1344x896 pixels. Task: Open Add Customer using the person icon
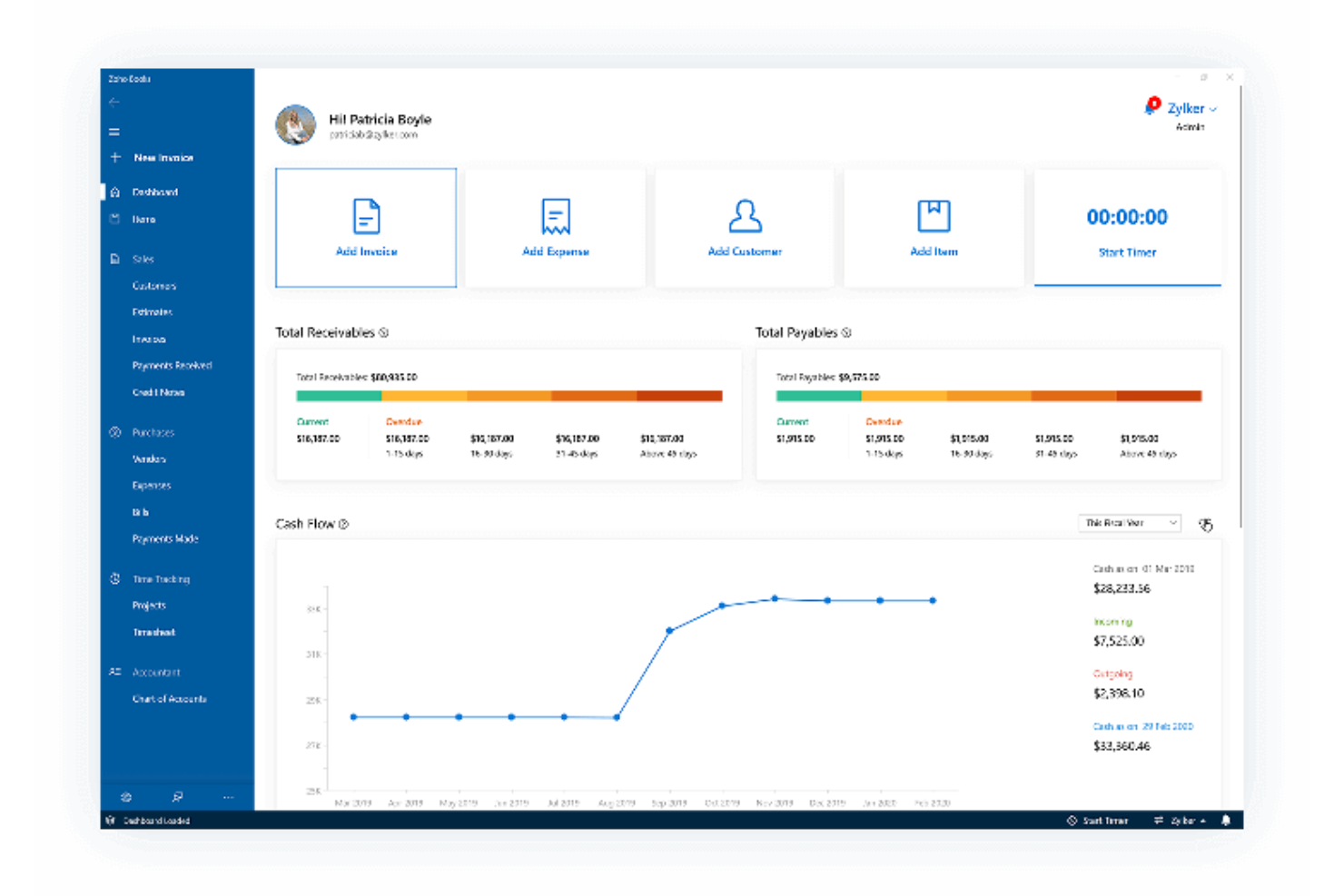745,216
